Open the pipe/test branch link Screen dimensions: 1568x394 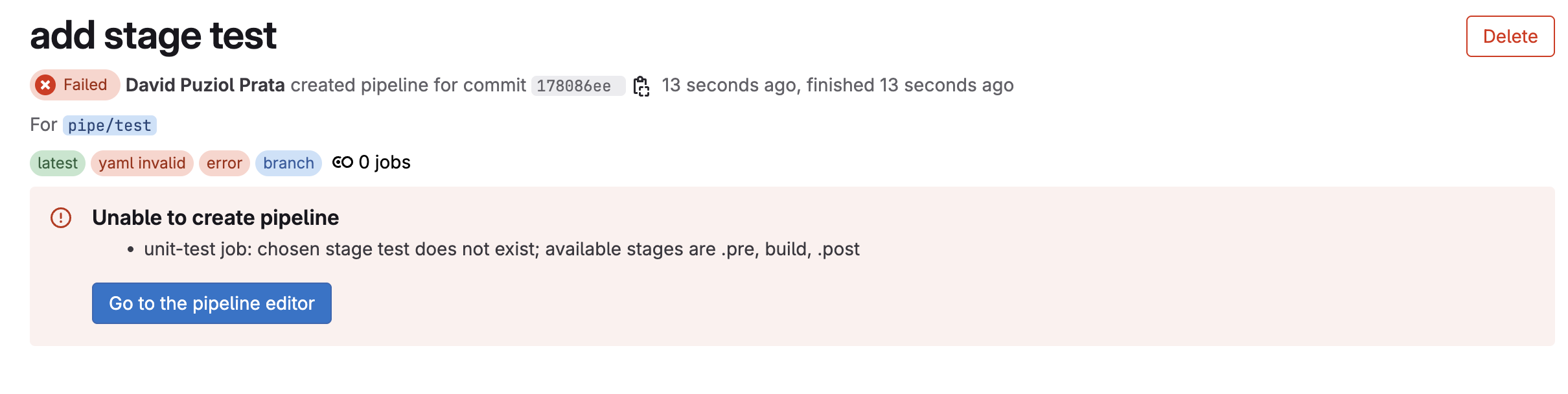[110, 125]
